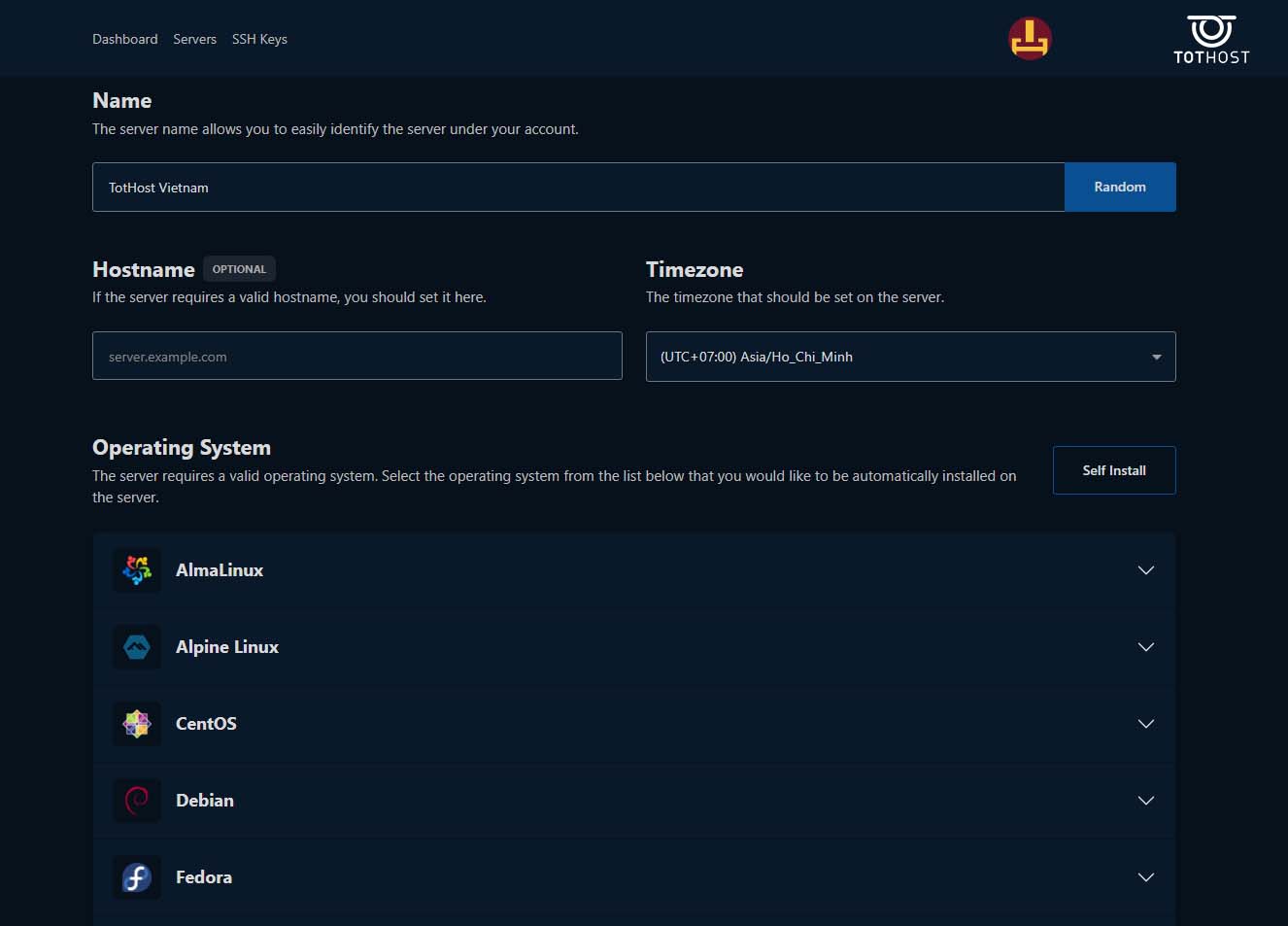Viewport: 1288px width, 926px height.
Task: Click the Operating System heading
Action: pos(182,448)
